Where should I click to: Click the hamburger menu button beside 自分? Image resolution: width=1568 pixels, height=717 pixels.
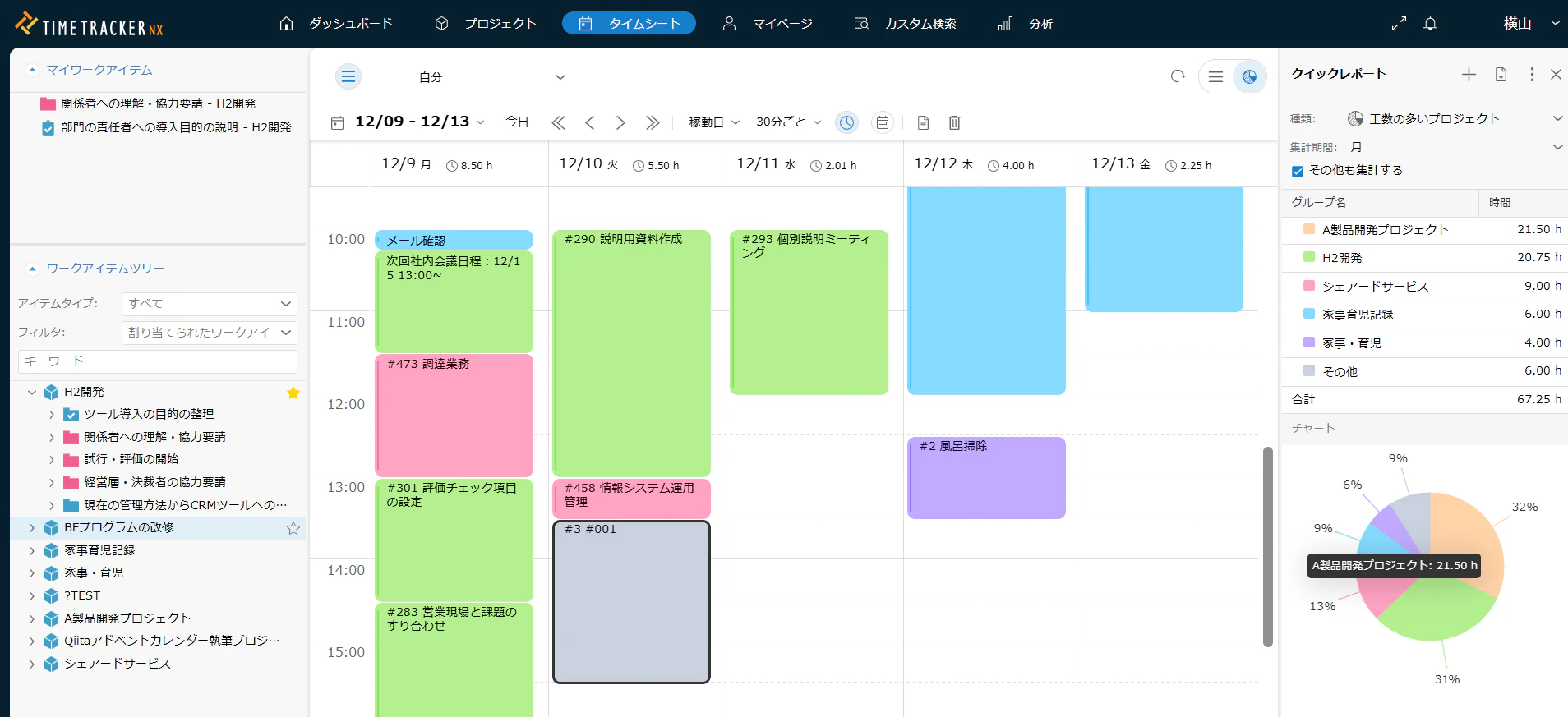348,76
